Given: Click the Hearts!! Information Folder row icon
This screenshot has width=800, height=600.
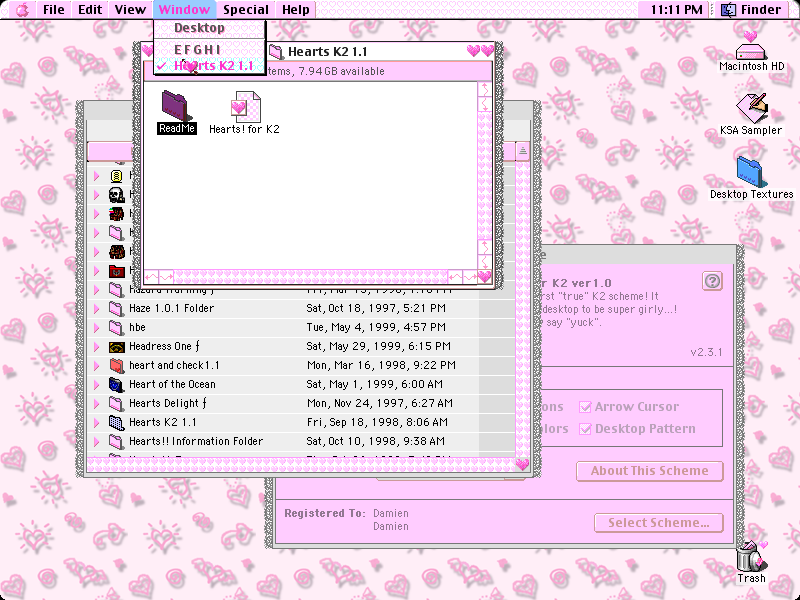Looking at the screenshot, I should click(x=116, y=441).
